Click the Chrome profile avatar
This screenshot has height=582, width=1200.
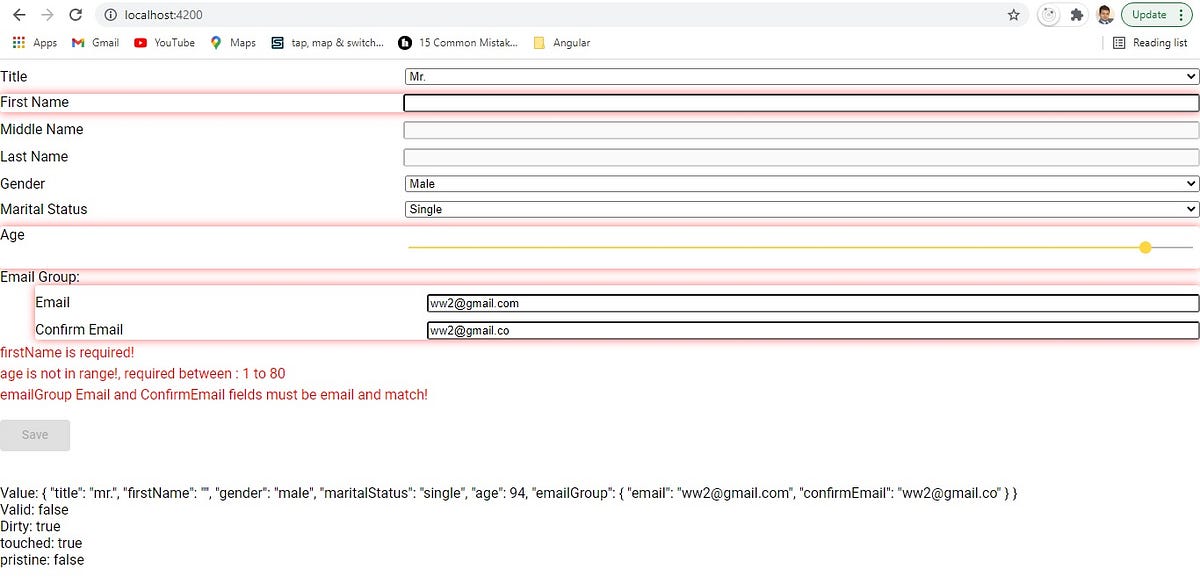pos(1104,14)
